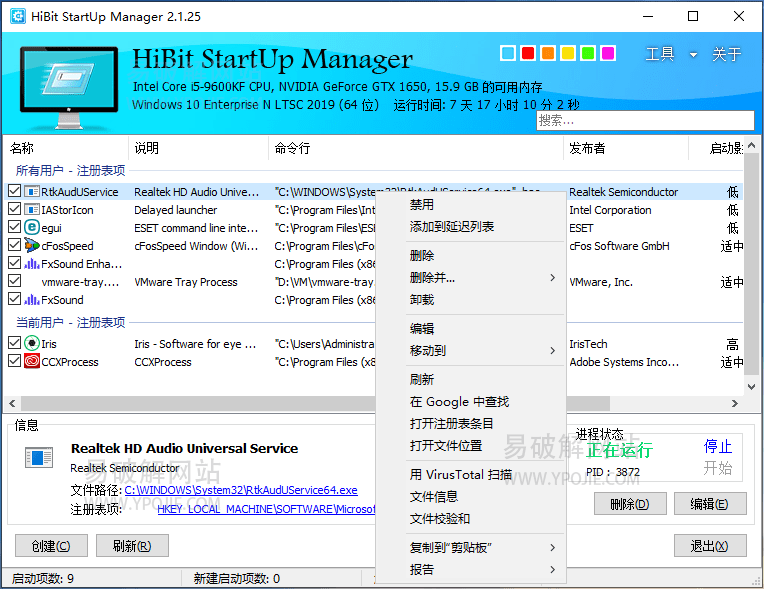Pick the red theme swatch
This screenshot has height=589, width=764.
point(528,53)
